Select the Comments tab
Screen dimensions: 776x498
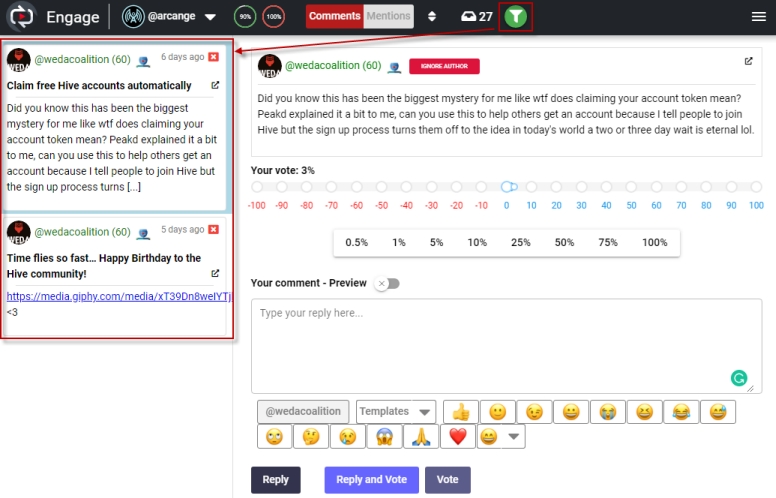pyautogui.click(x=334, y=17)
